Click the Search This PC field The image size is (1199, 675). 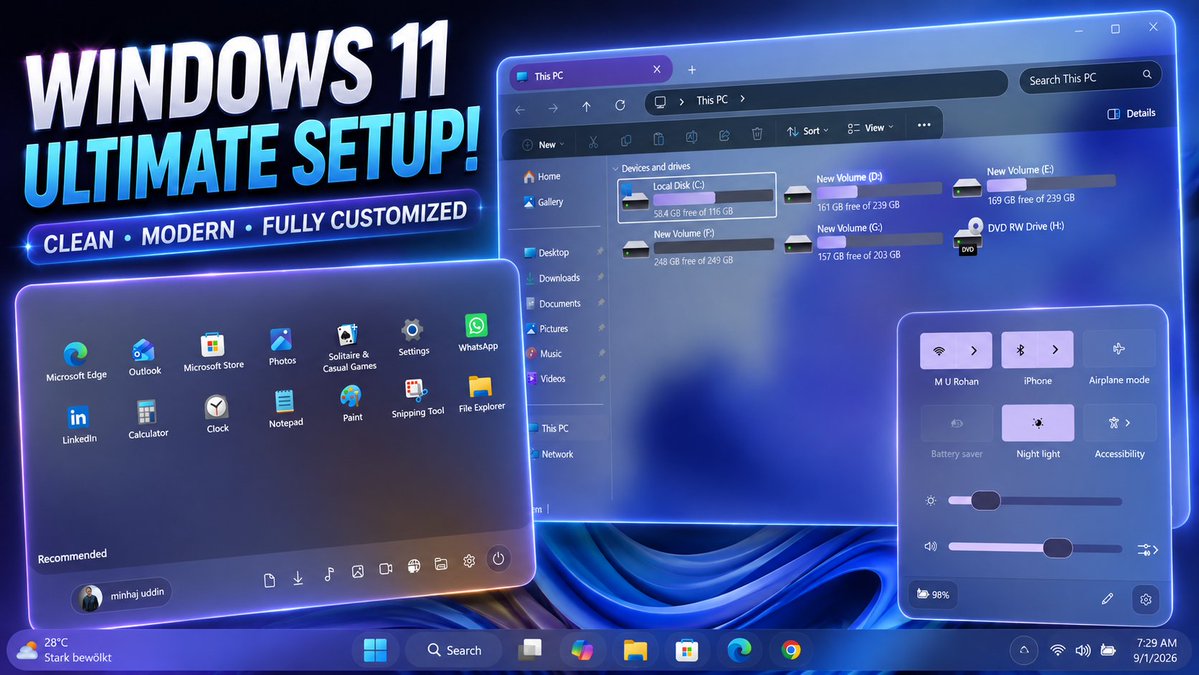click(1090, 77)
